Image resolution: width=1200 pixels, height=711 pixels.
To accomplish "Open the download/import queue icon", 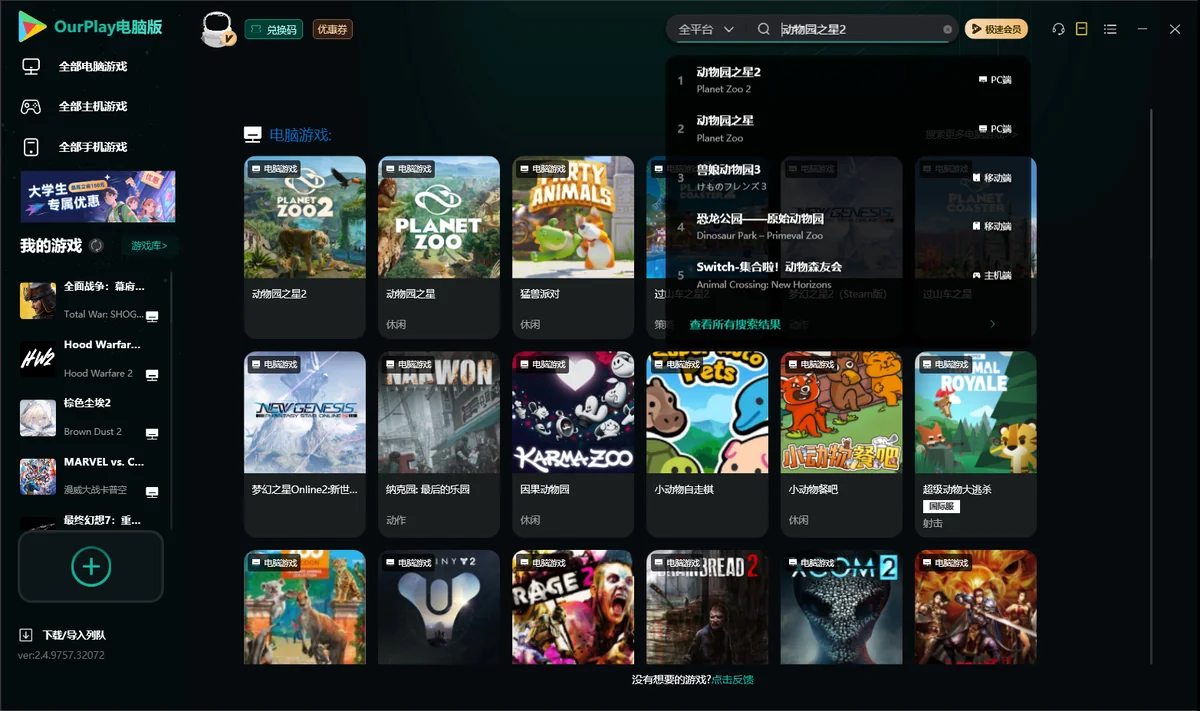I will (x=26, y=635).
